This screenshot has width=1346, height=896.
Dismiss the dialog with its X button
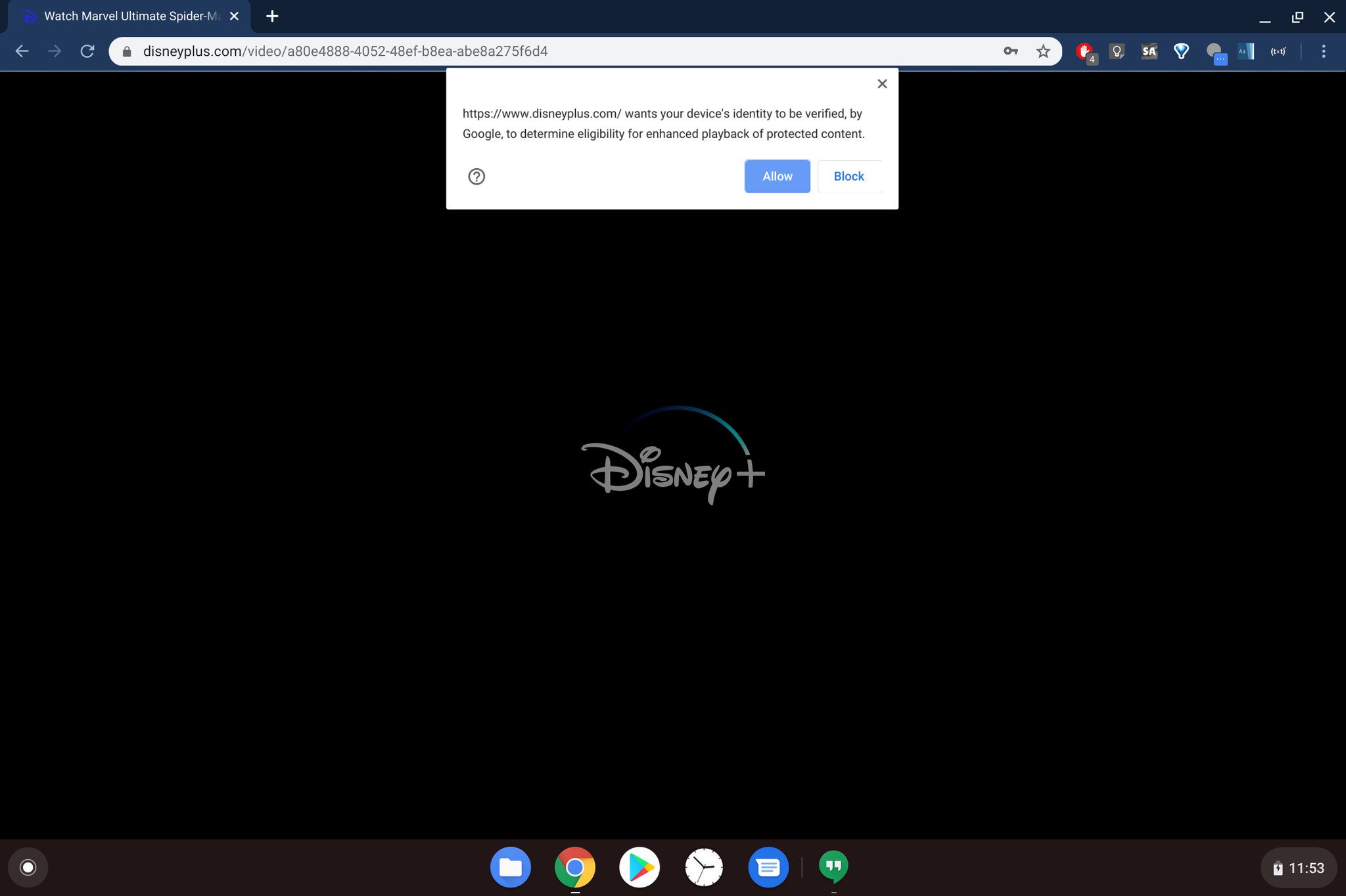click(882, 83)
